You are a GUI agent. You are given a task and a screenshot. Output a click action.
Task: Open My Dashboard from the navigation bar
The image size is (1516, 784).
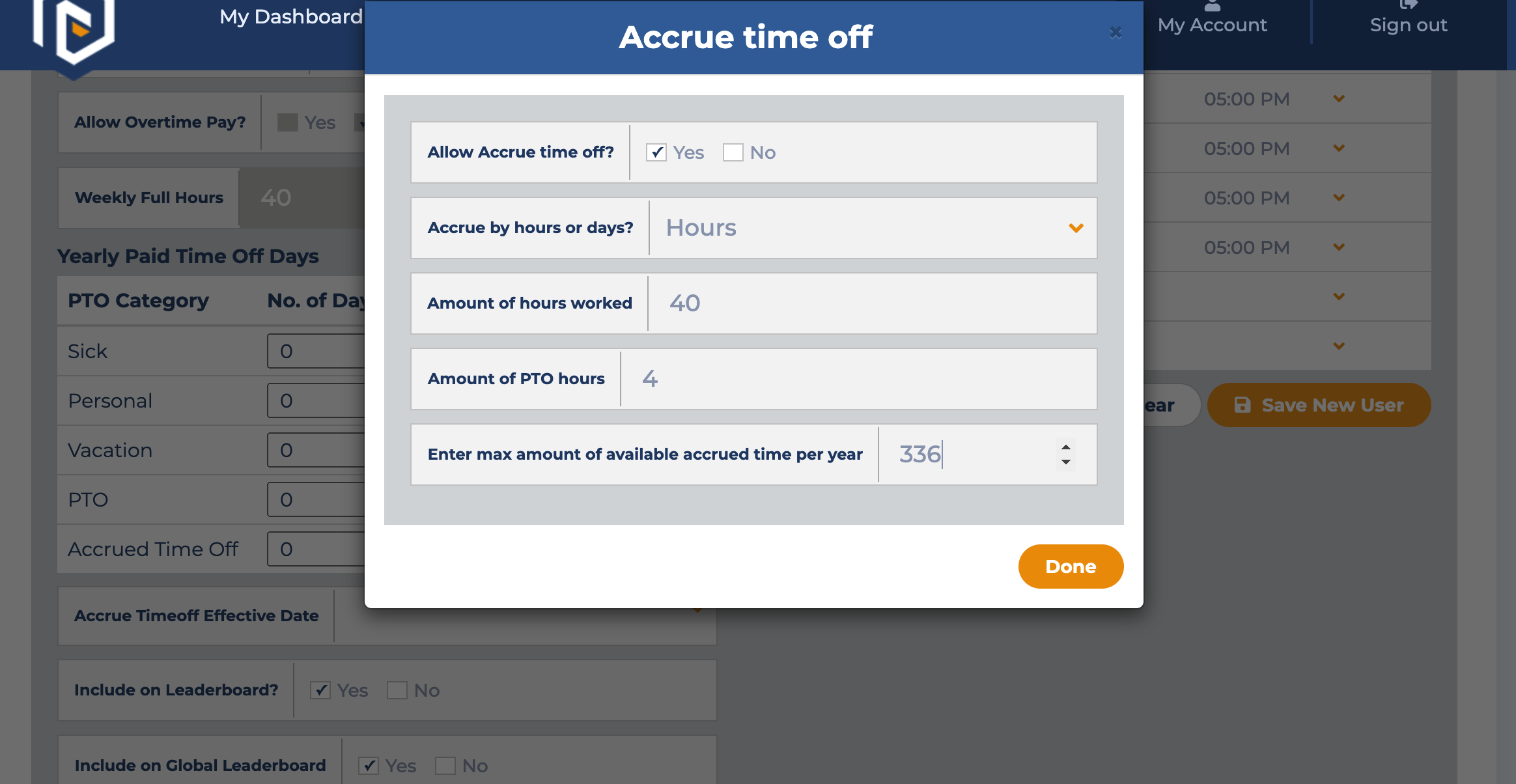(x=291, y=17)
